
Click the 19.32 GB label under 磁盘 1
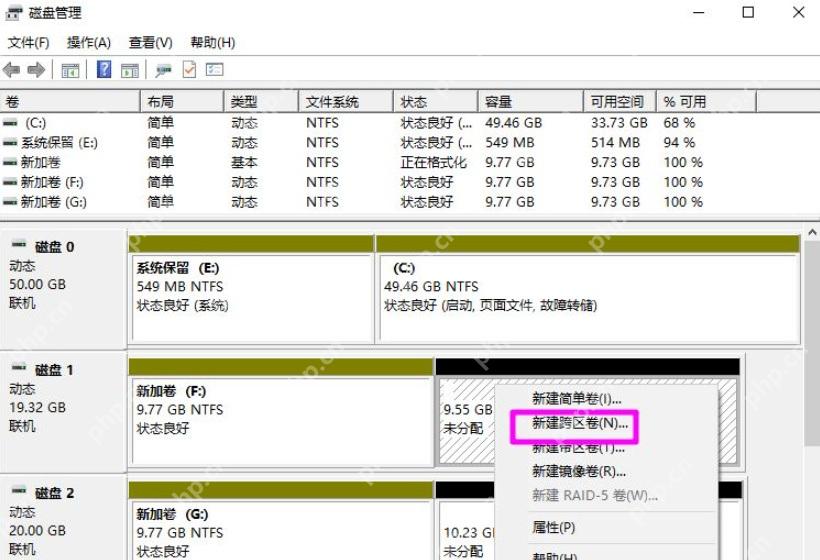pyautogui.click(x=38, y=407)
